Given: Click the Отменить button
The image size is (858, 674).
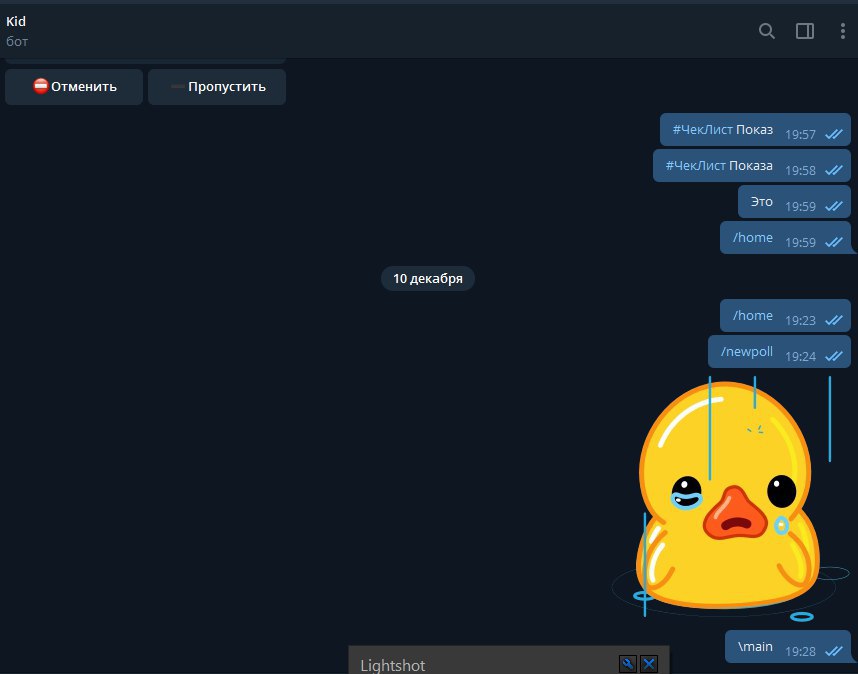Looking at the screenshot, I should click(x=74, y=86).
